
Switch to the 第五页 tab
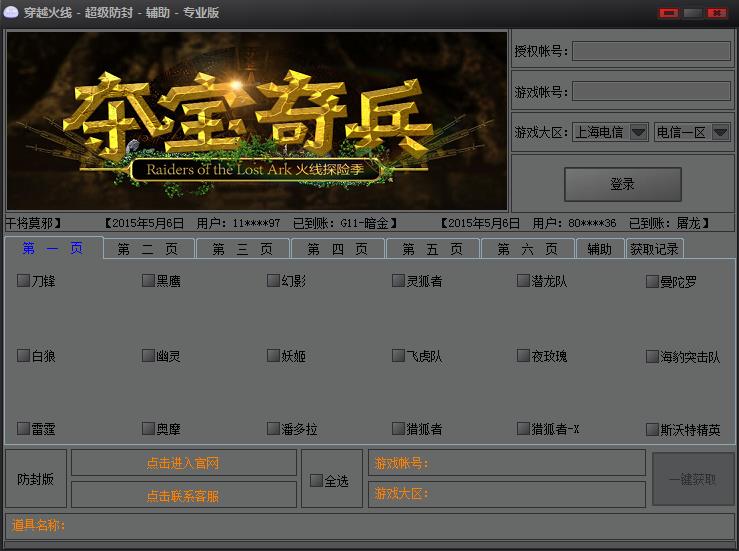[x=433, y=249]
